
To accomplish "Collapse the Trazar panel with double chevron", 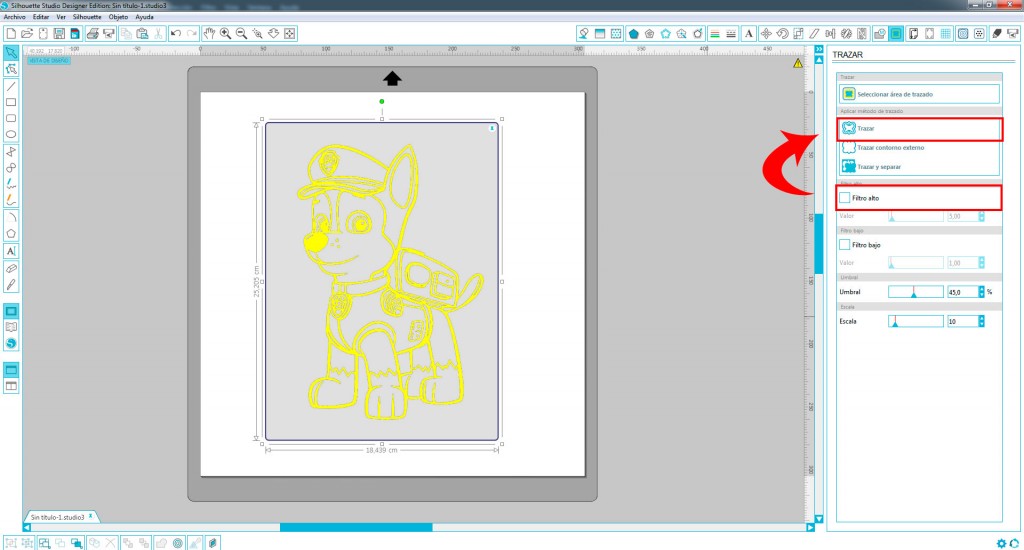I will click(x=819, y=49).
